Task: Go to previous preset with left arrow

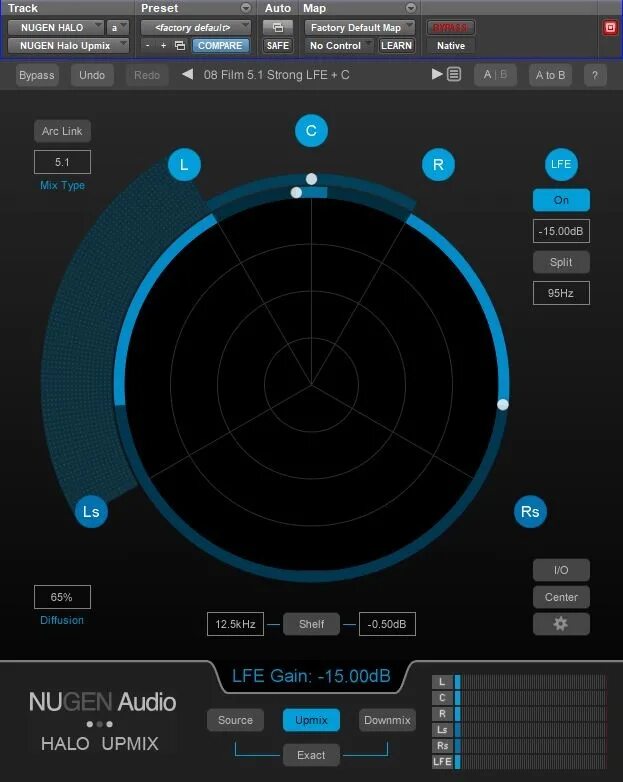Action: (188, 75)
